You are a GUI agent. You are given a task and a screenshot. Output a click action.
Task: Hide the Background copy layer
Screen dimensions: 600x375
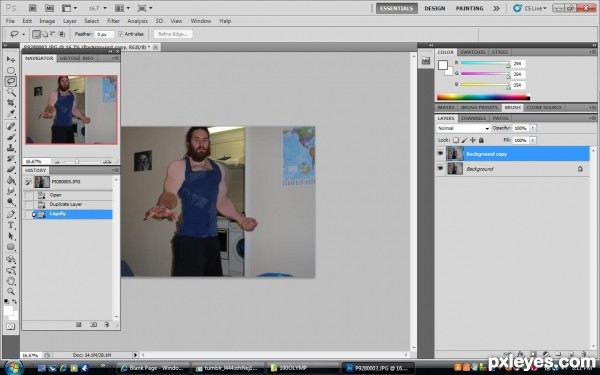(440, 153)
